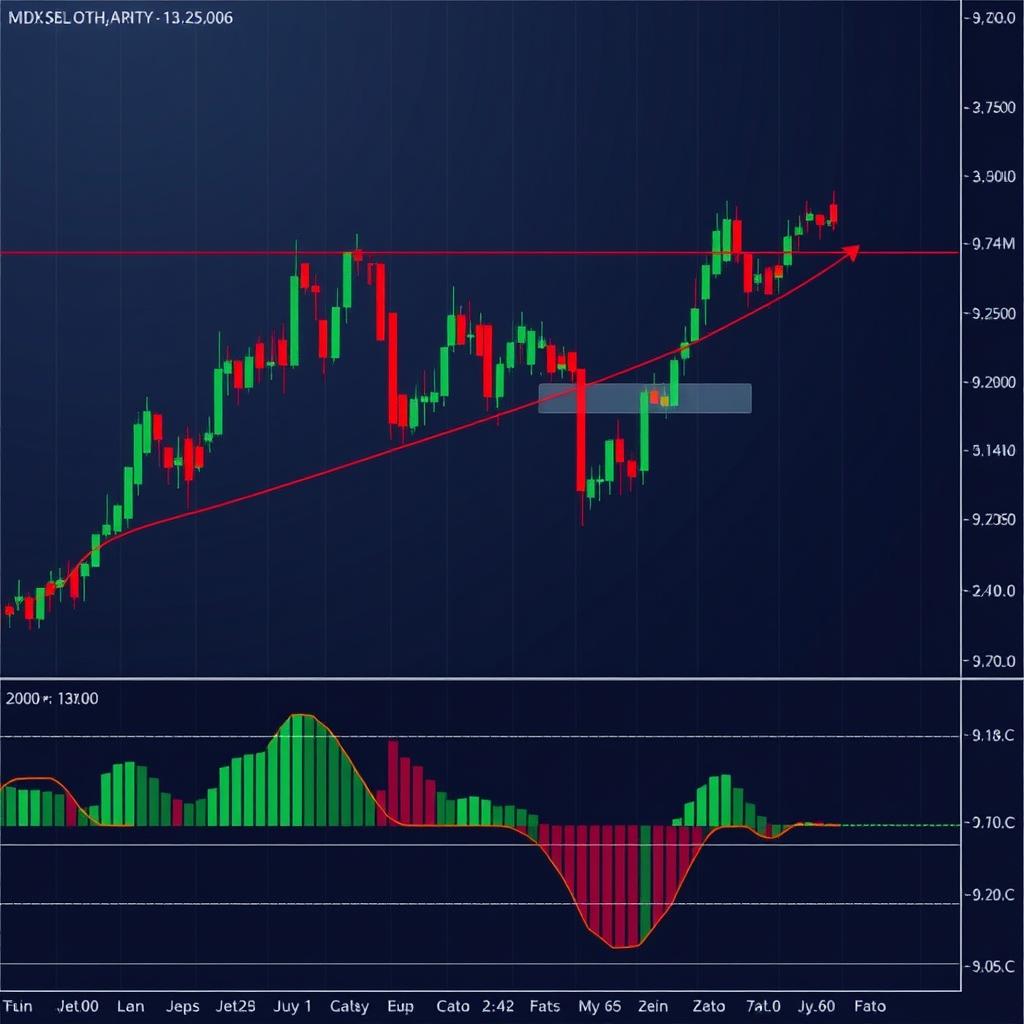
Task: Select the red horizontal resistance line
Action: click(x=479, y=252)
